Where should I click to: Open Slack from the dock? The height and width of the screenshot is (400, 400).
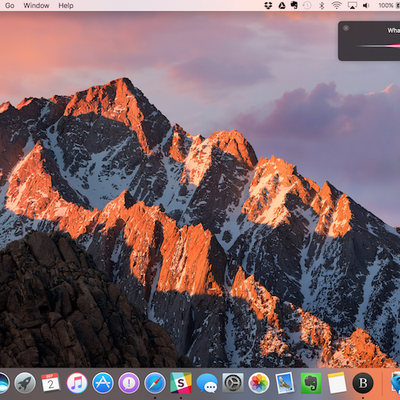[181, 383]
